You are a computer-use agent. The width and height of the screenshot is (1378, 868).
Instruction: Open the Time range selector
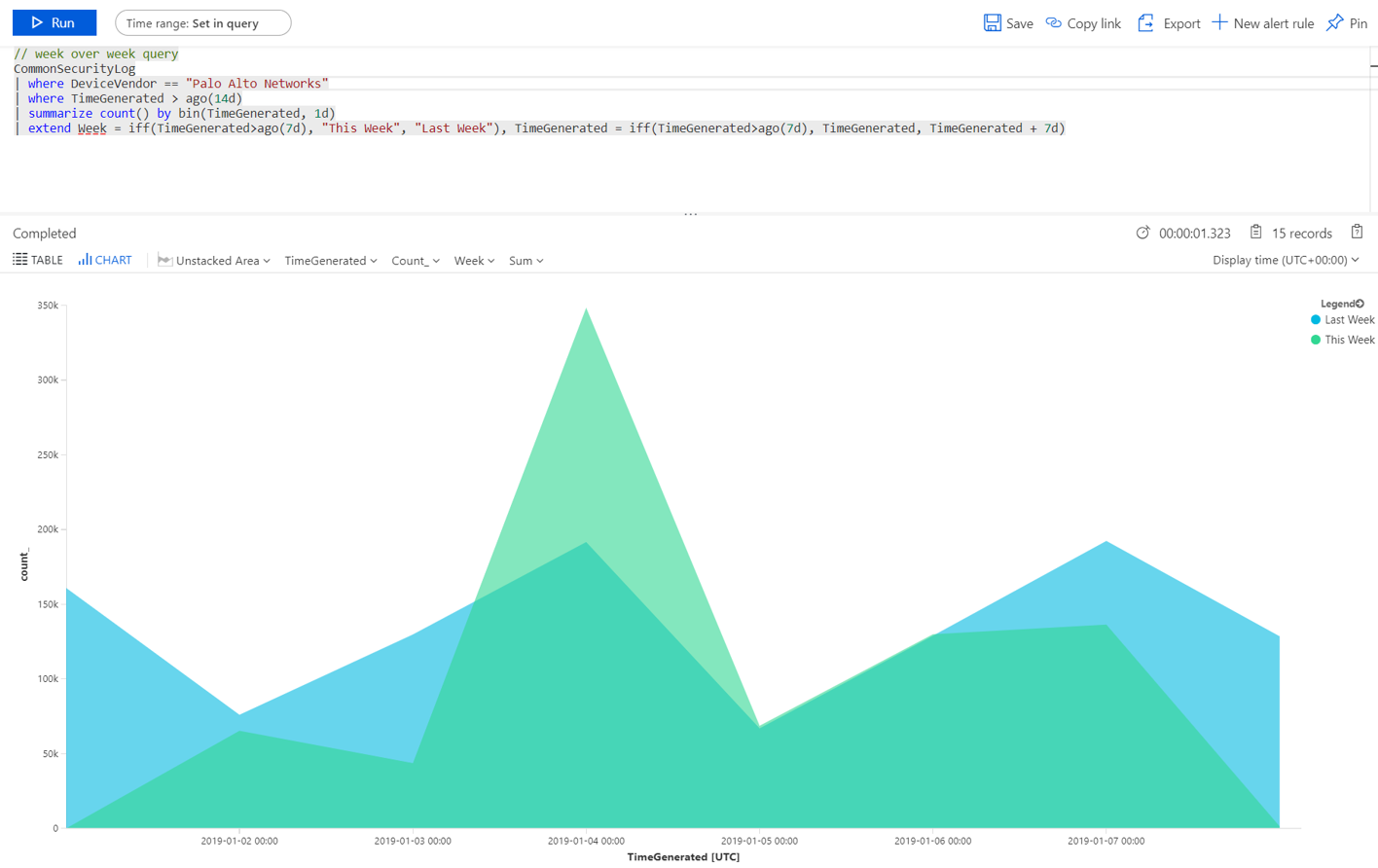pyautogui.click(x=202, y=22)
